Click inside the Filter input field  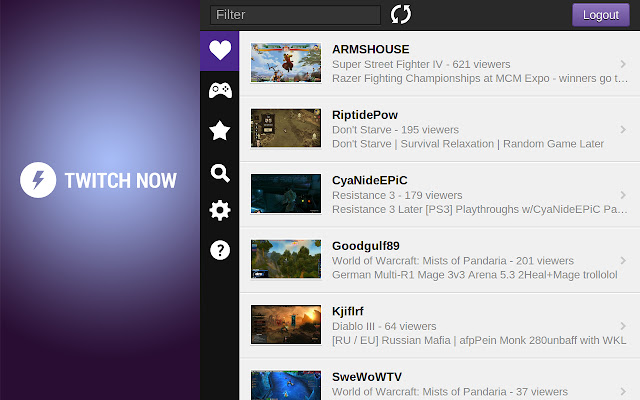295,15
